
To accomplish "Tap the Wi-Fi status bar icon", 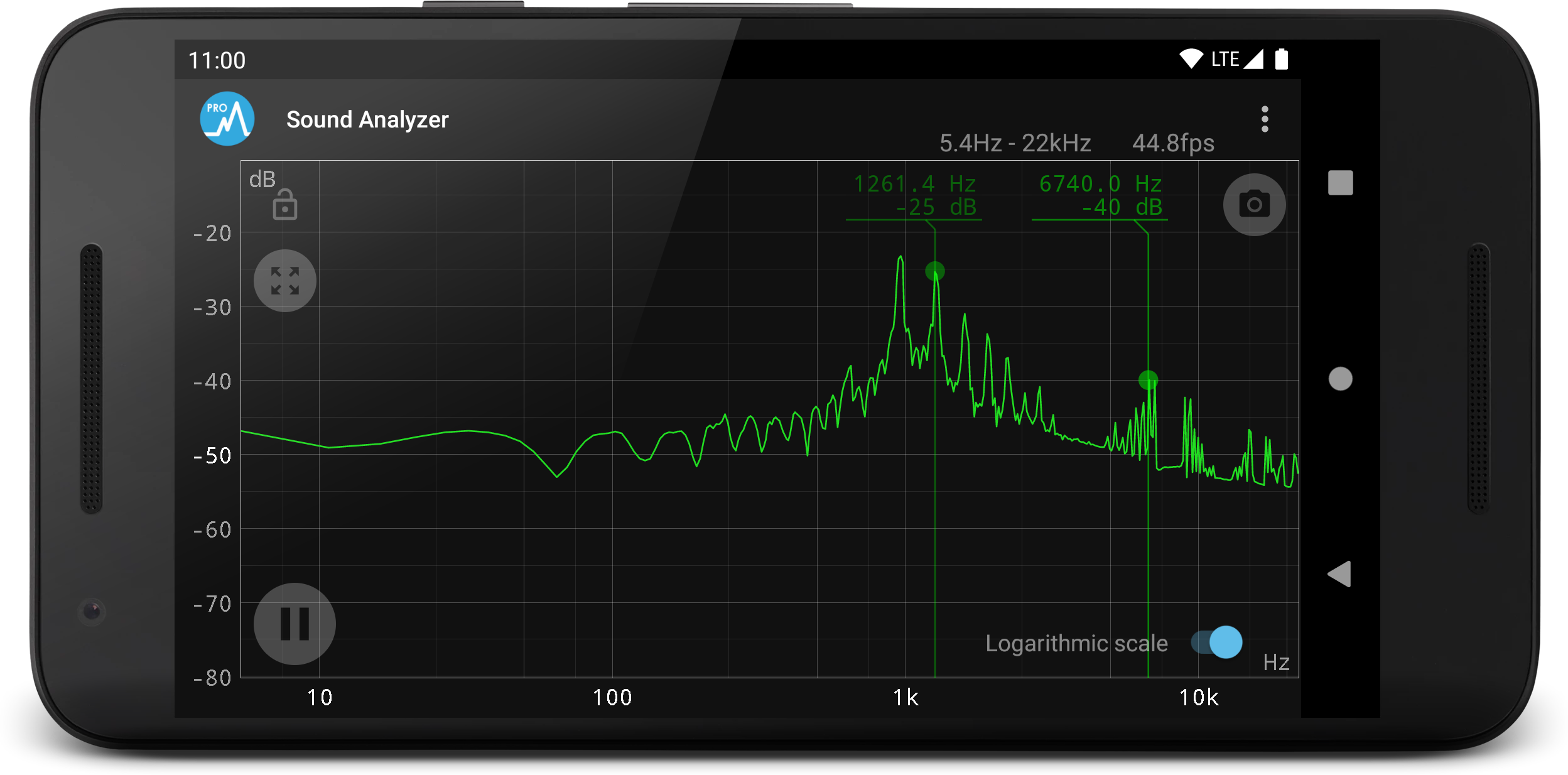I will (x=1191, y=59).
